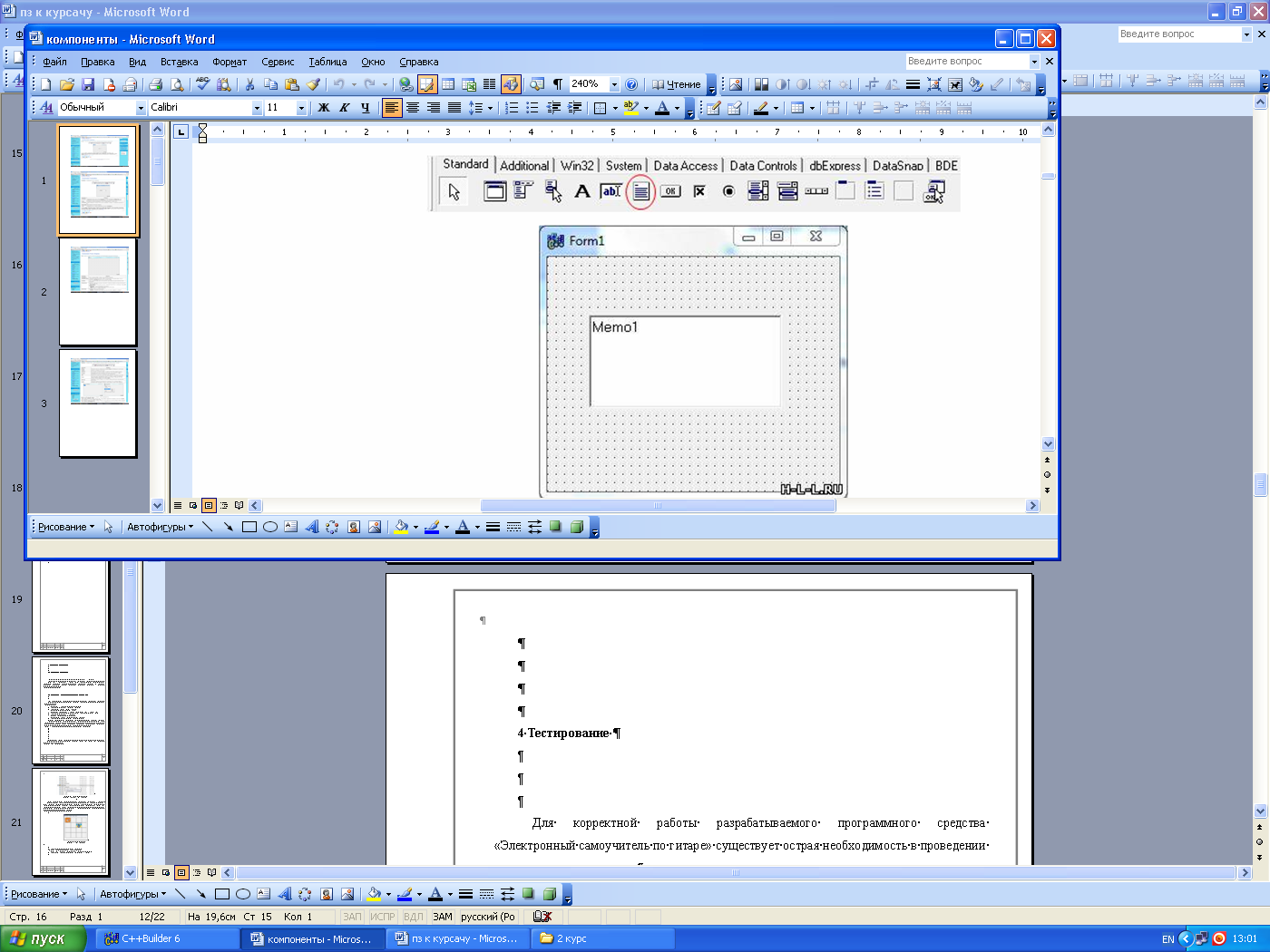
Task: Activate the Format Painter brush icon
Action: click(x=313, y=84)
